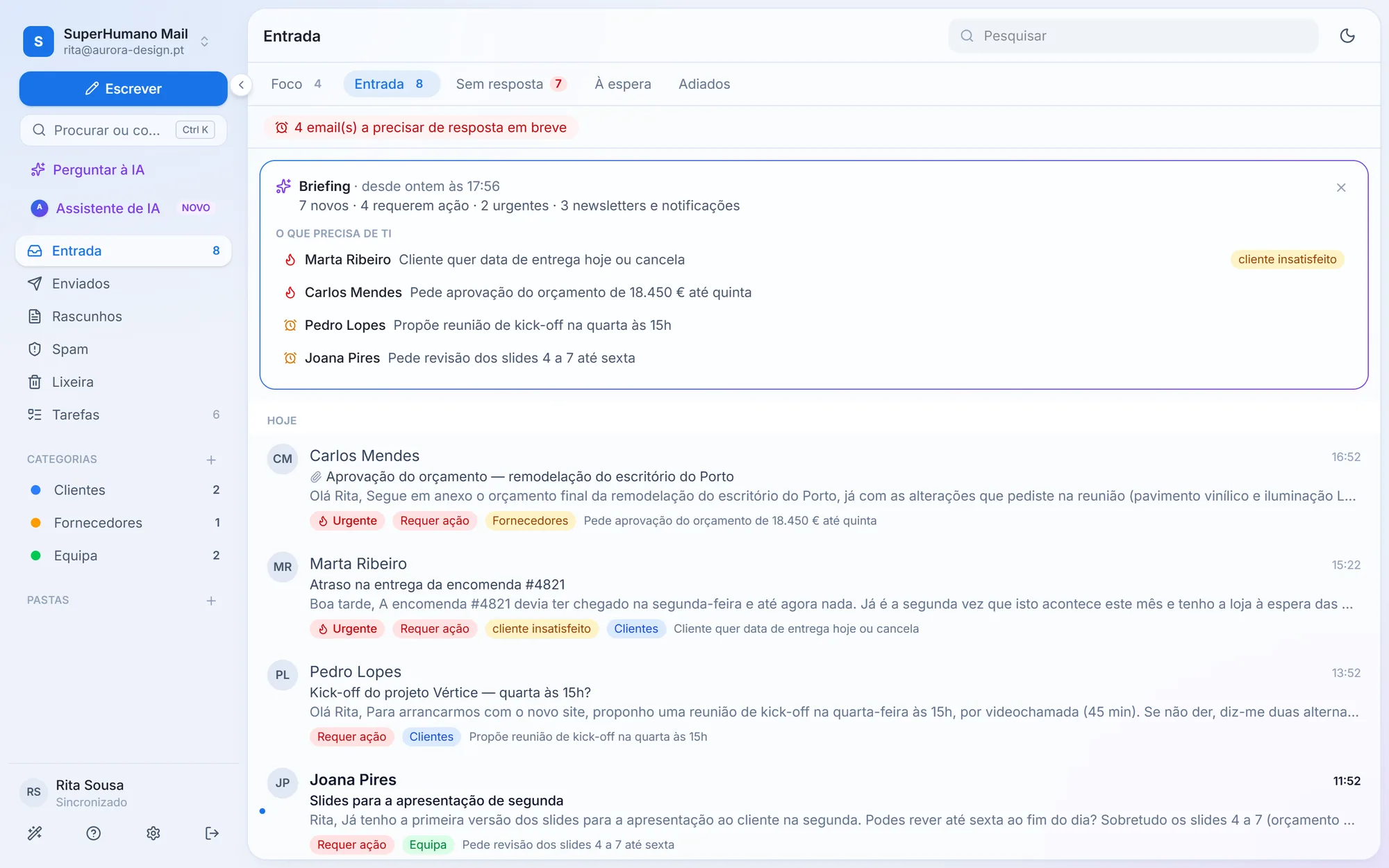The width and height of the screenshot is (1389, 868).
Task: Switch to the Adiados tab
Action: (x=704, y=84)
